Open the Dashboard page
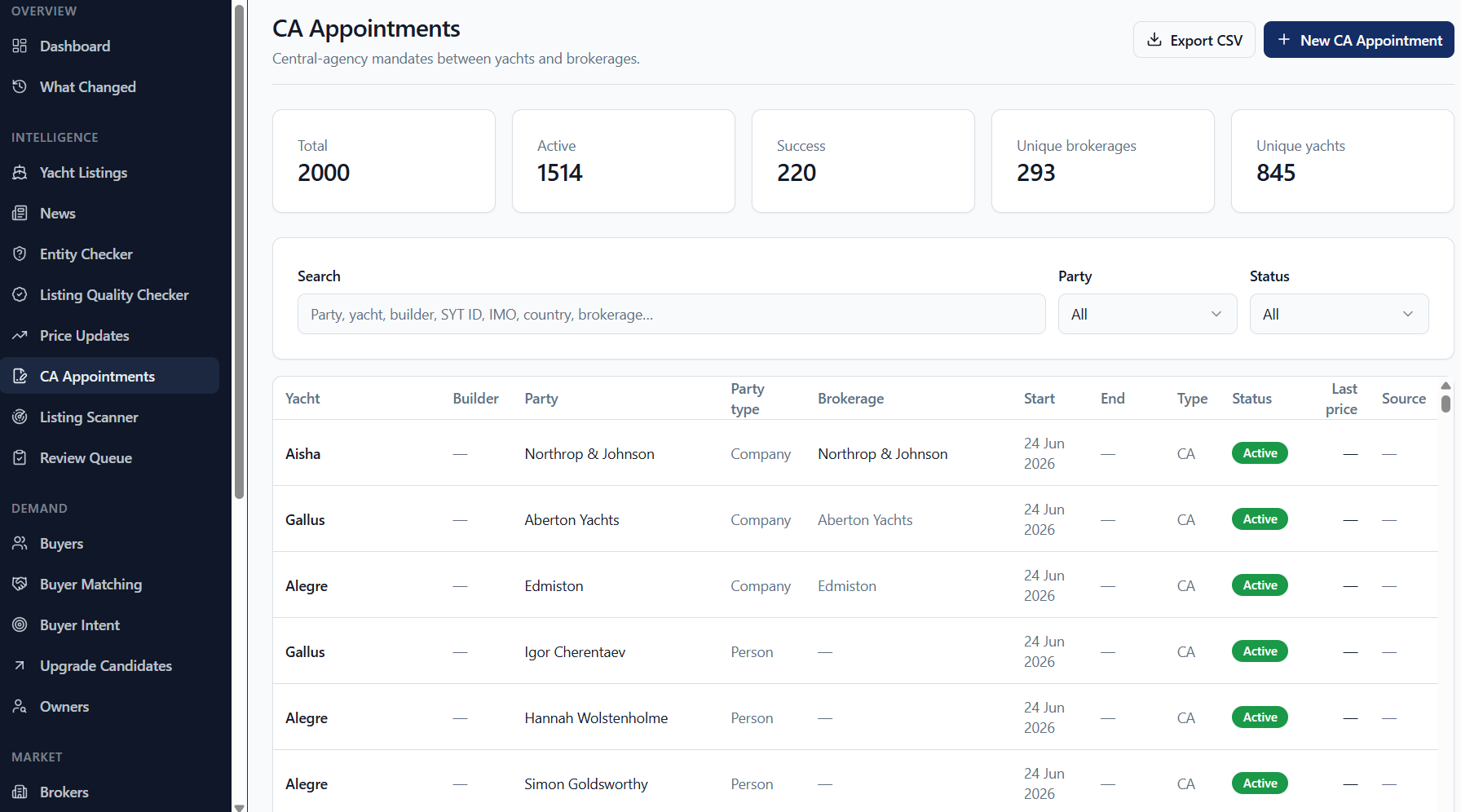This screenshot has height=812, width=1461. [x=109, y=46]
